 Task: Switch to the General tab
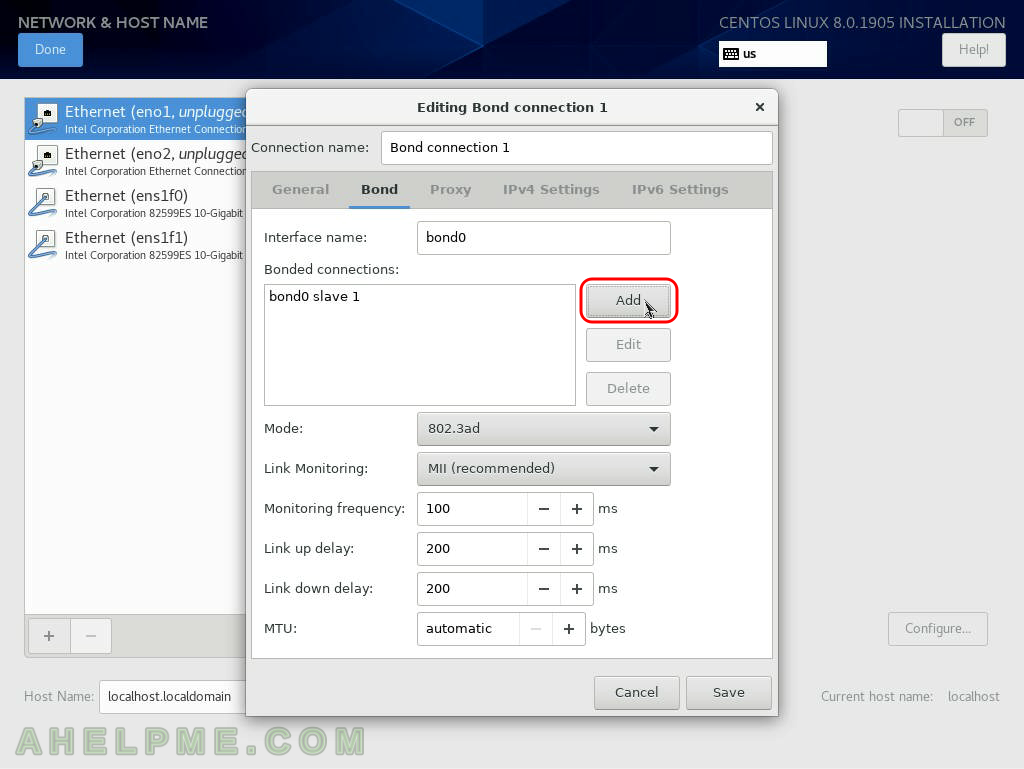tap(300, 190)
